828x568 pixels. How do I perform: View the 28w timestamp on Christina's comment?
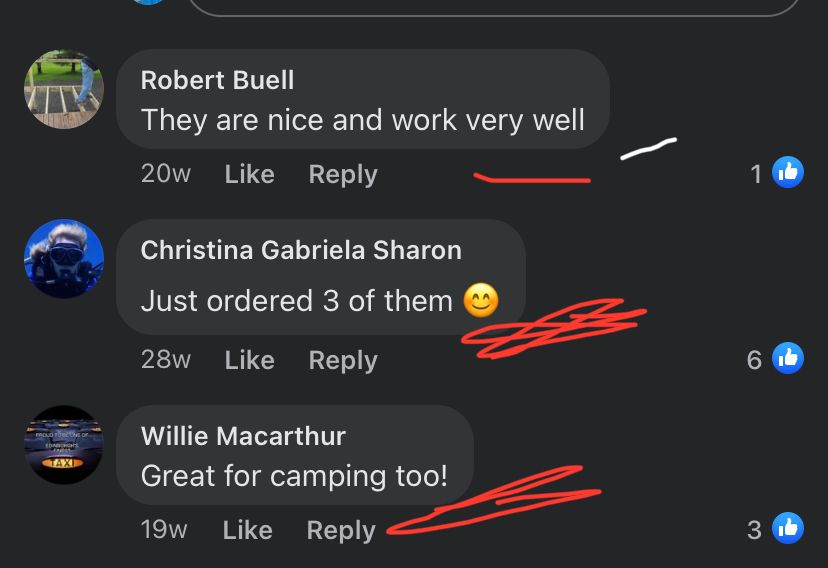(x=166, y=359)
